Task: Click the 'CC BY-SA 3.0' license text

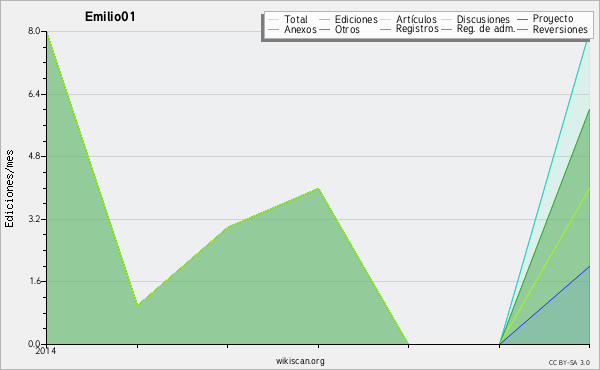Action: tap(569, 363)
